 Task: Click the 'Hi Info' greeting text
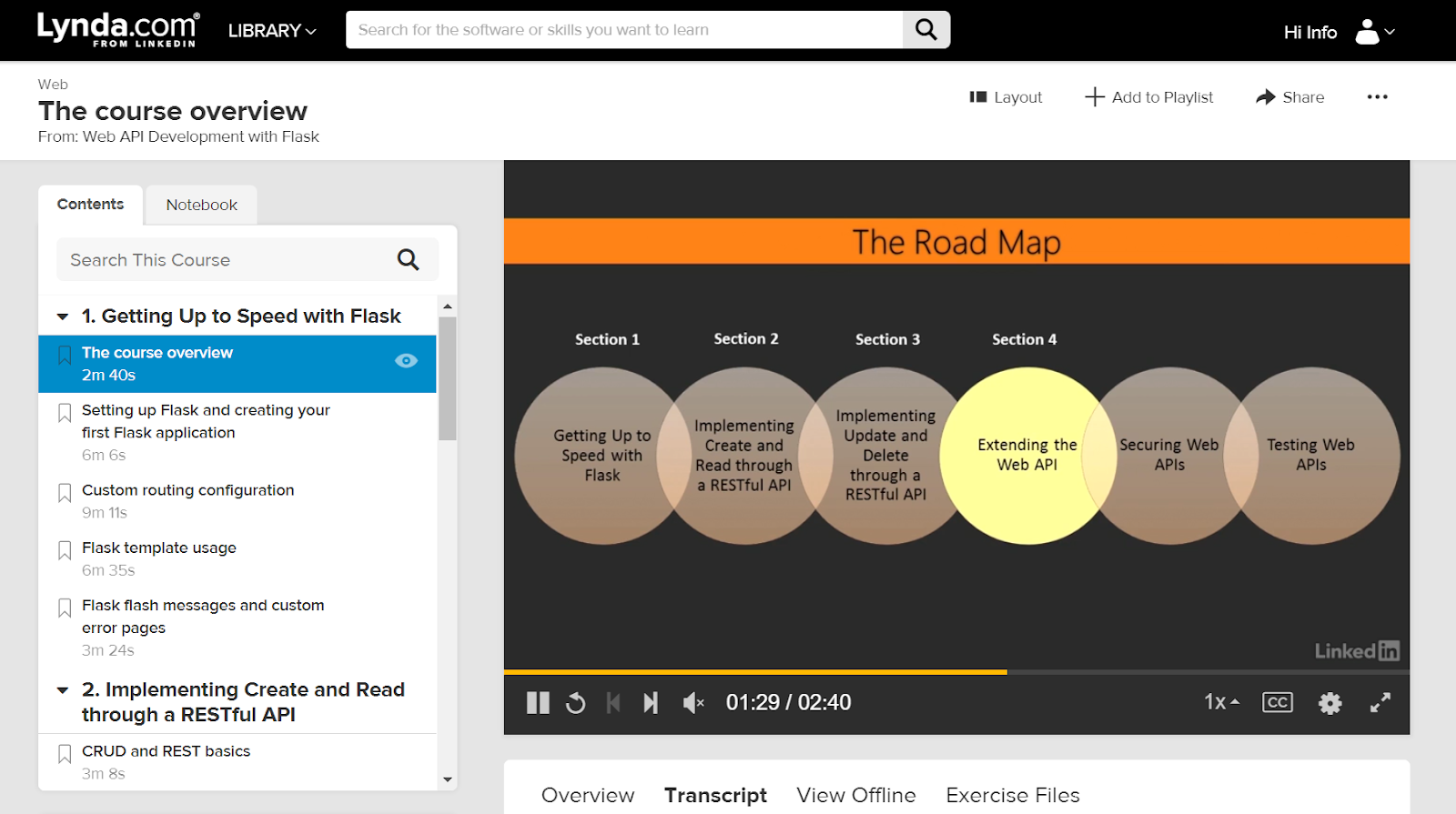coord(1310,33)
